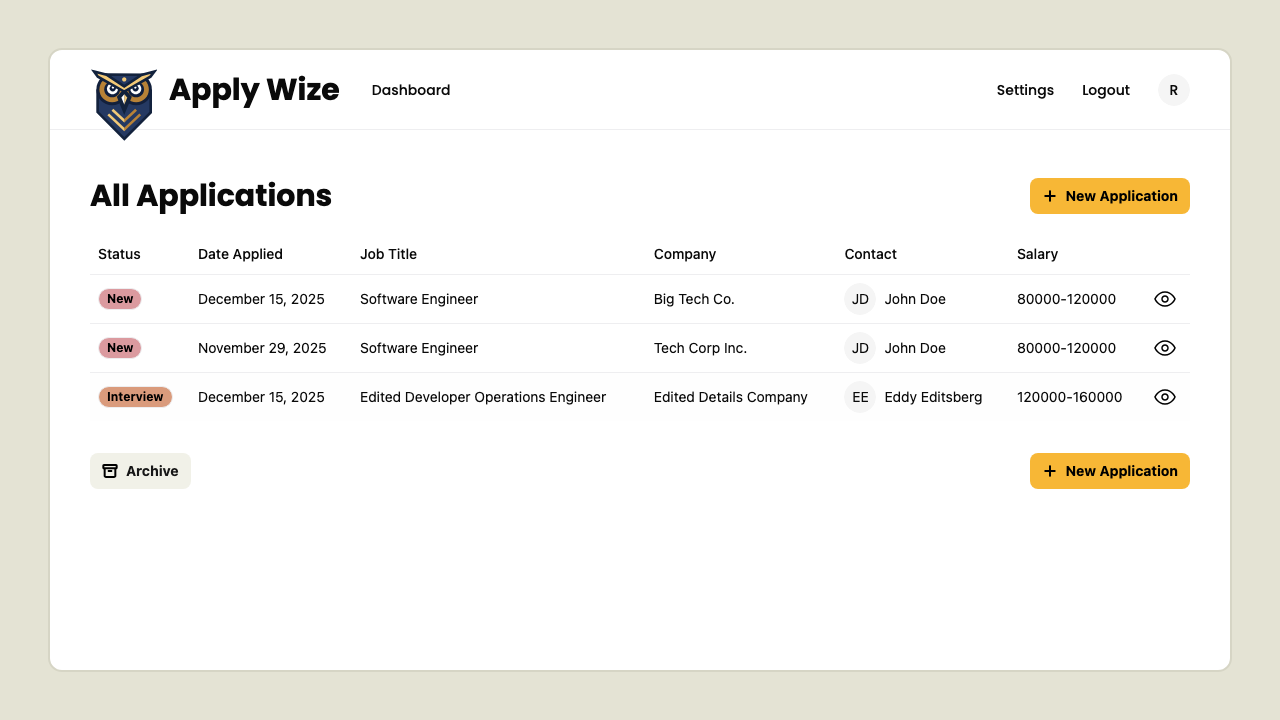Open the Dashboard page
The image size is (1280, 720).
pos(411,90)
